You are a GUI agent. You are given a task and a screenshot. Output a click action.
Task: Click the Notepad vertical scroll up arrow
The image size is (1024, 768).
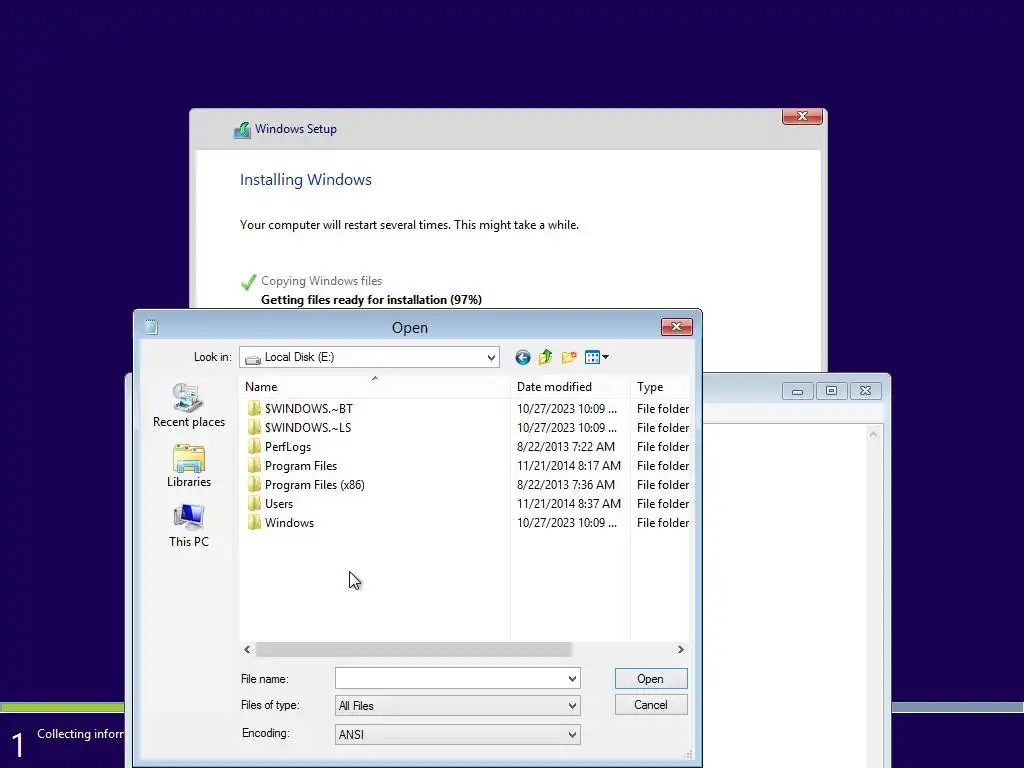(873, 434)
